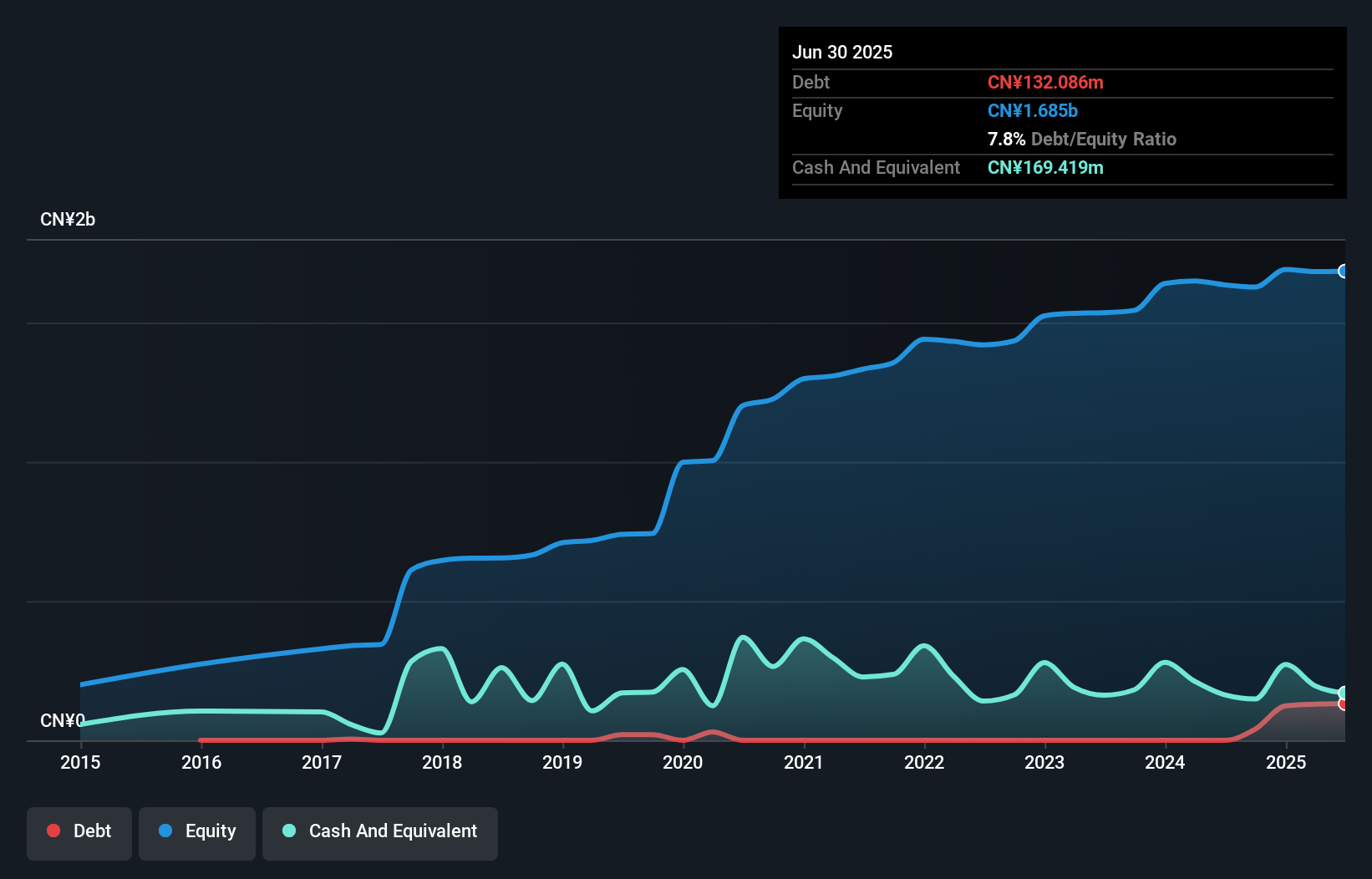The height and width of the screenshot is (879, 1372).
Task: Click the red dot in Debt legend
Action: tap(53, 831)
